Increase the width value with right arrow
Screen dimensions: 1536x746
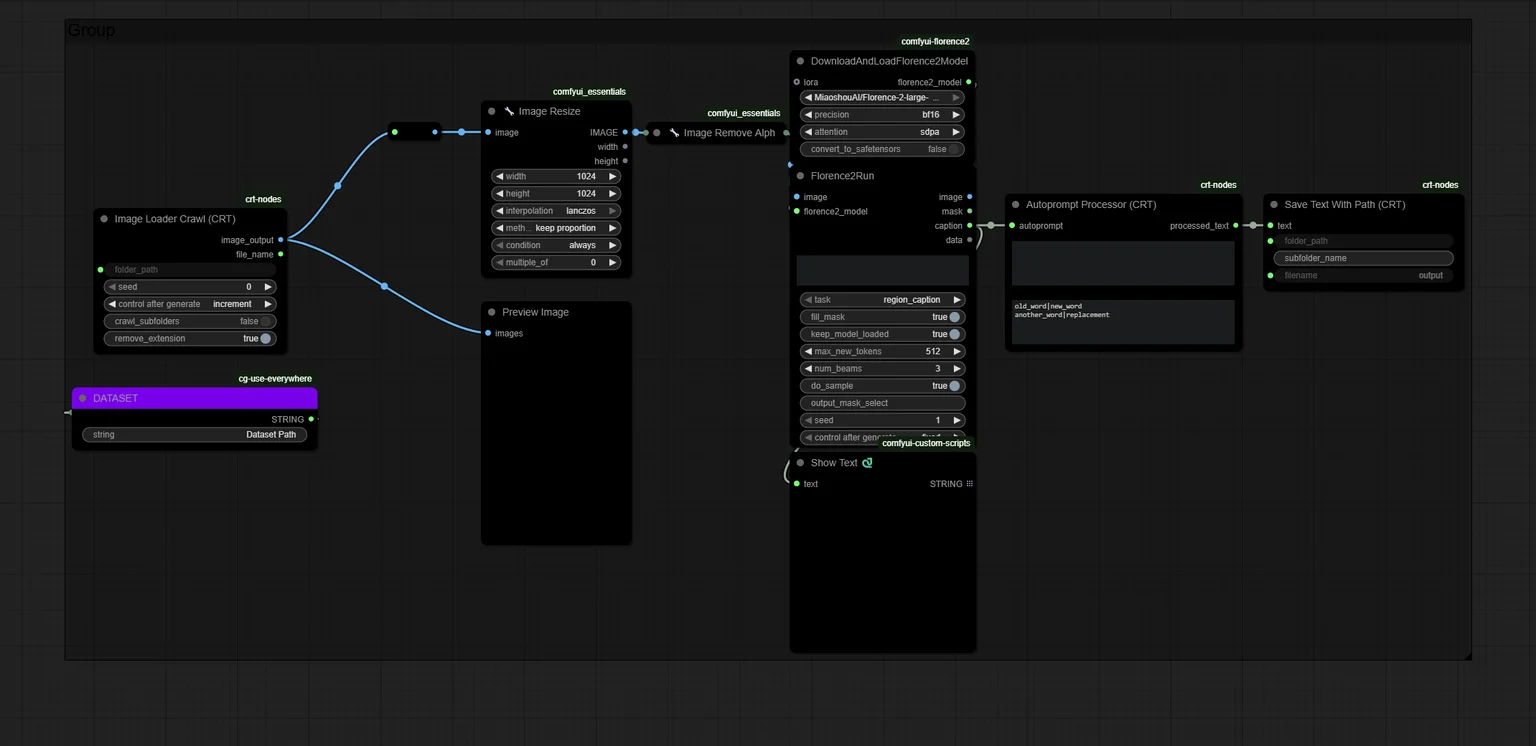612,177
